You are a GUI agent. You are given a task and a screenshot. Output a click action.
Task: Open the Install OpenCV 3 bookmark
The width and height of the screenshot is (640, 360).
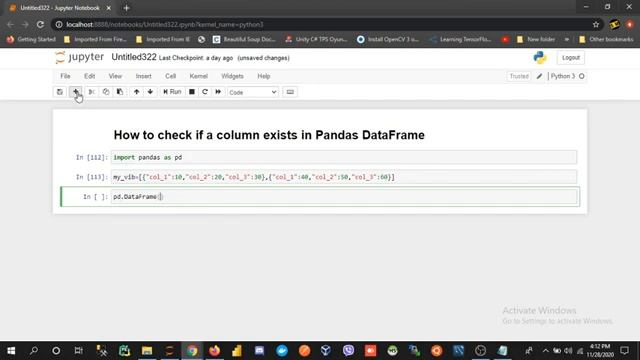click(x=388, y=40)
